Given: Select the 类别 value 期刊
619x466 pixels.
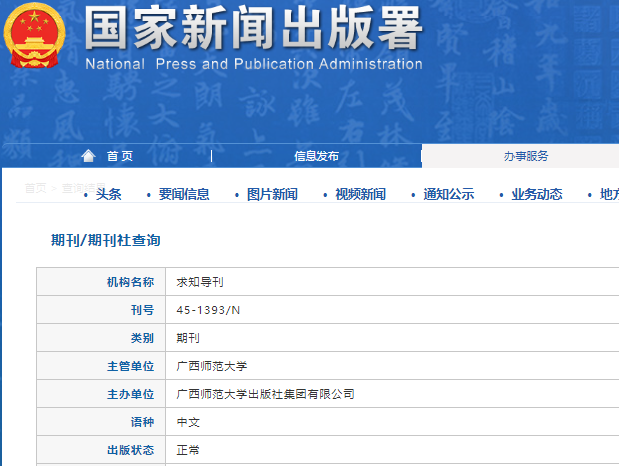Looking at the screenshot, I should (188, 338).
